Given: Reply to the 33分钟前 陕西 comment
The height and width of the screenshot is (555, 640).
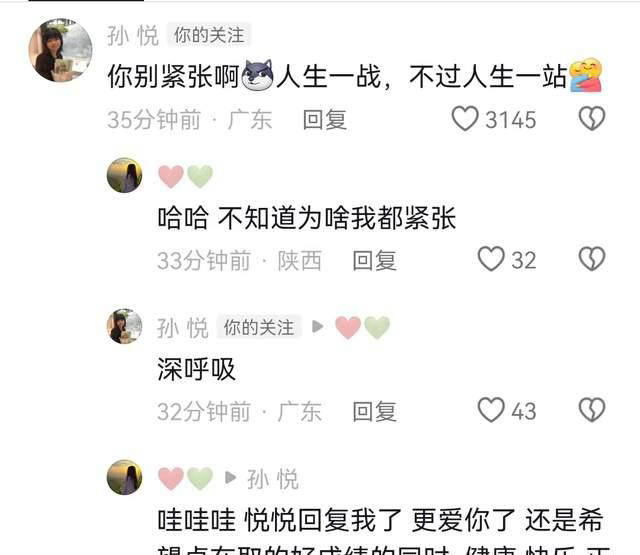Looking at the screenshot, I should pyautogui.click(x=375, y=260).
